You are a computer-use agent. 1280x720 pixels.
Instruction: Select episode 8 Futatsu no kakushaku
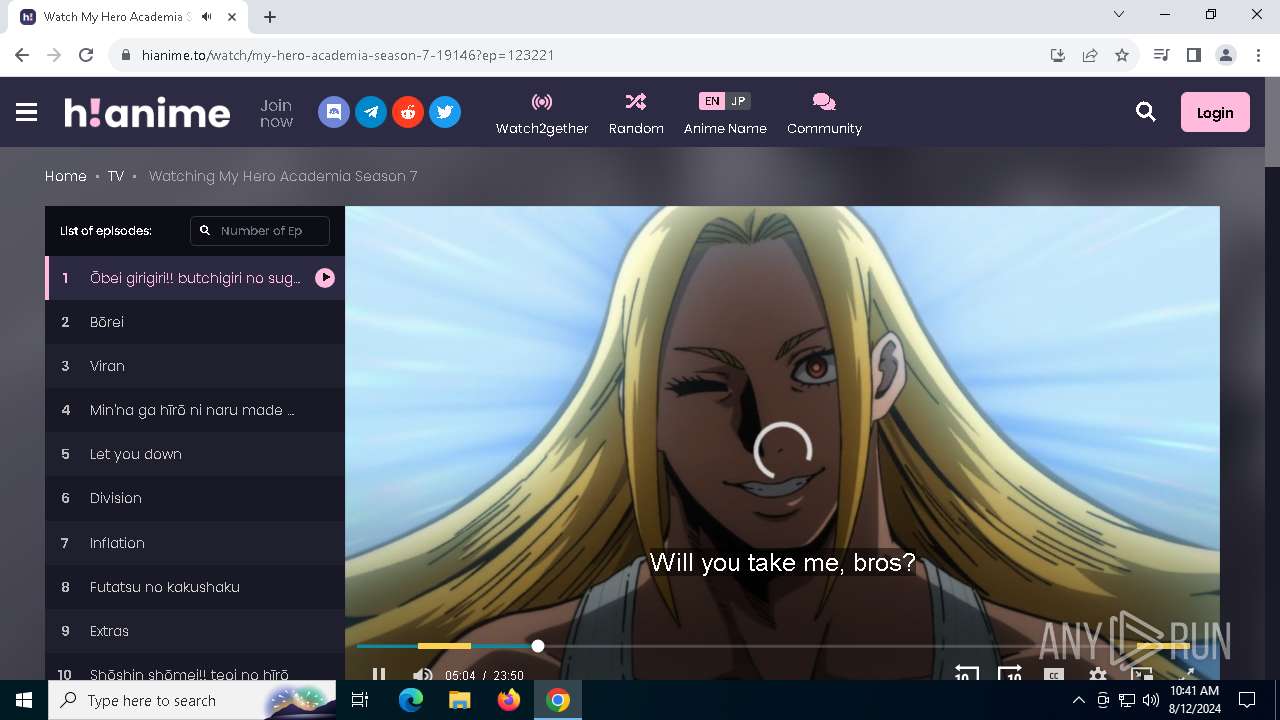195,587
